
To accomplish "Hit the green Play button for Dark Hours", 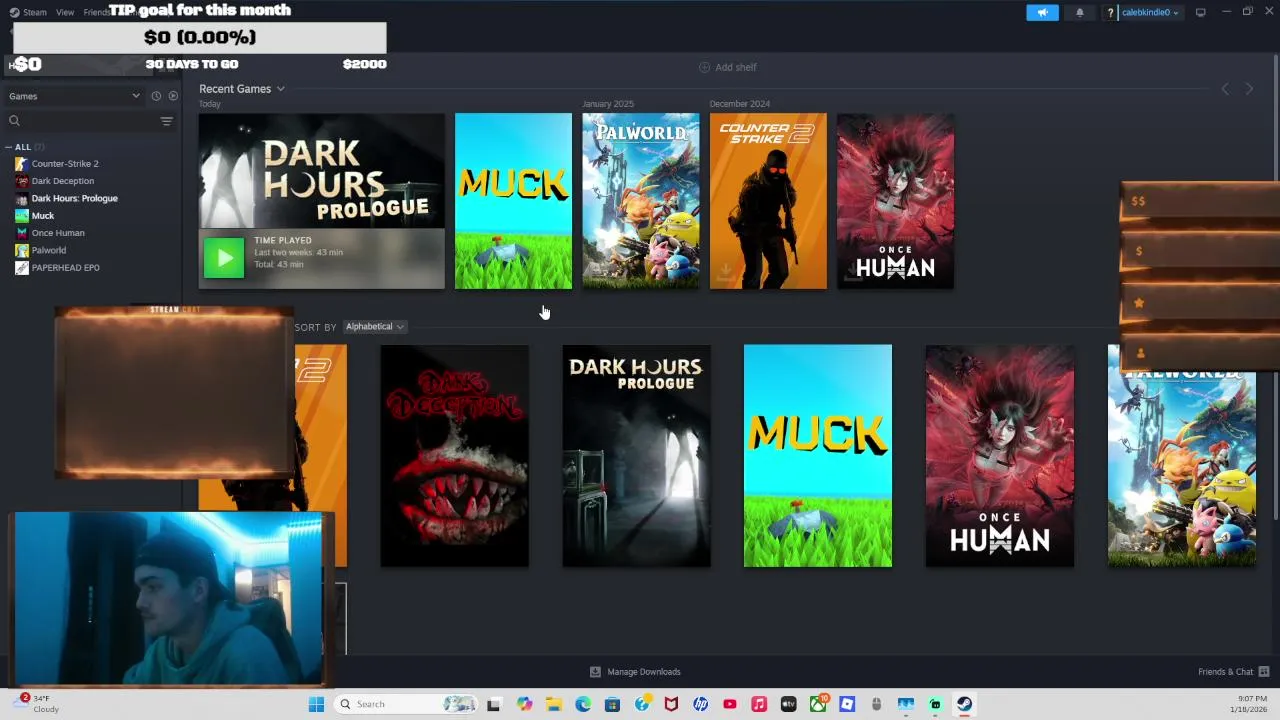I will [x=224, y=258].
